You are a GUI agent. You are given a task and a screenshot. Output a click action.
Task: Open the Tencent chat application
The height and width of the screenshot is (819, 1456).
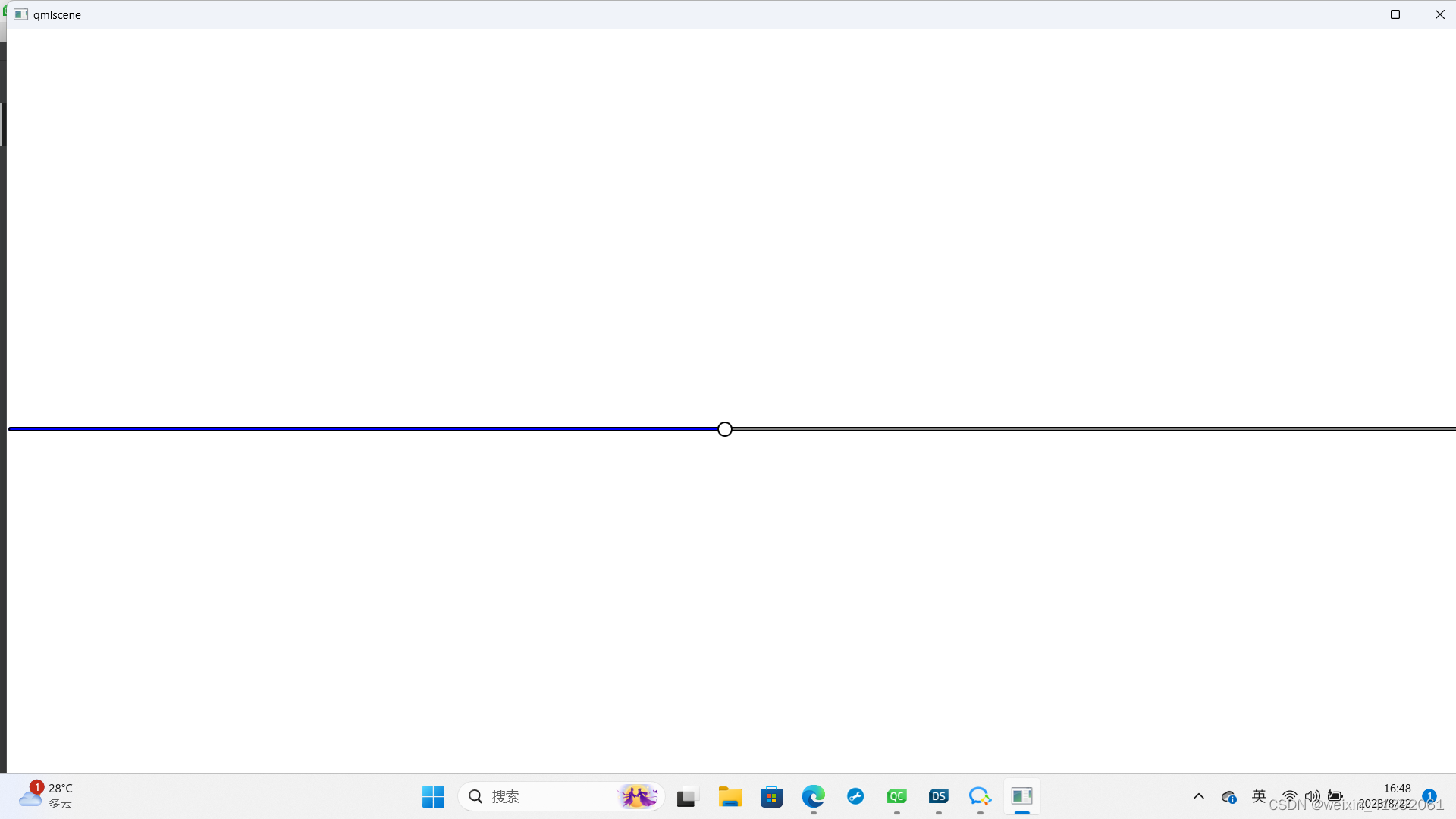980,796
